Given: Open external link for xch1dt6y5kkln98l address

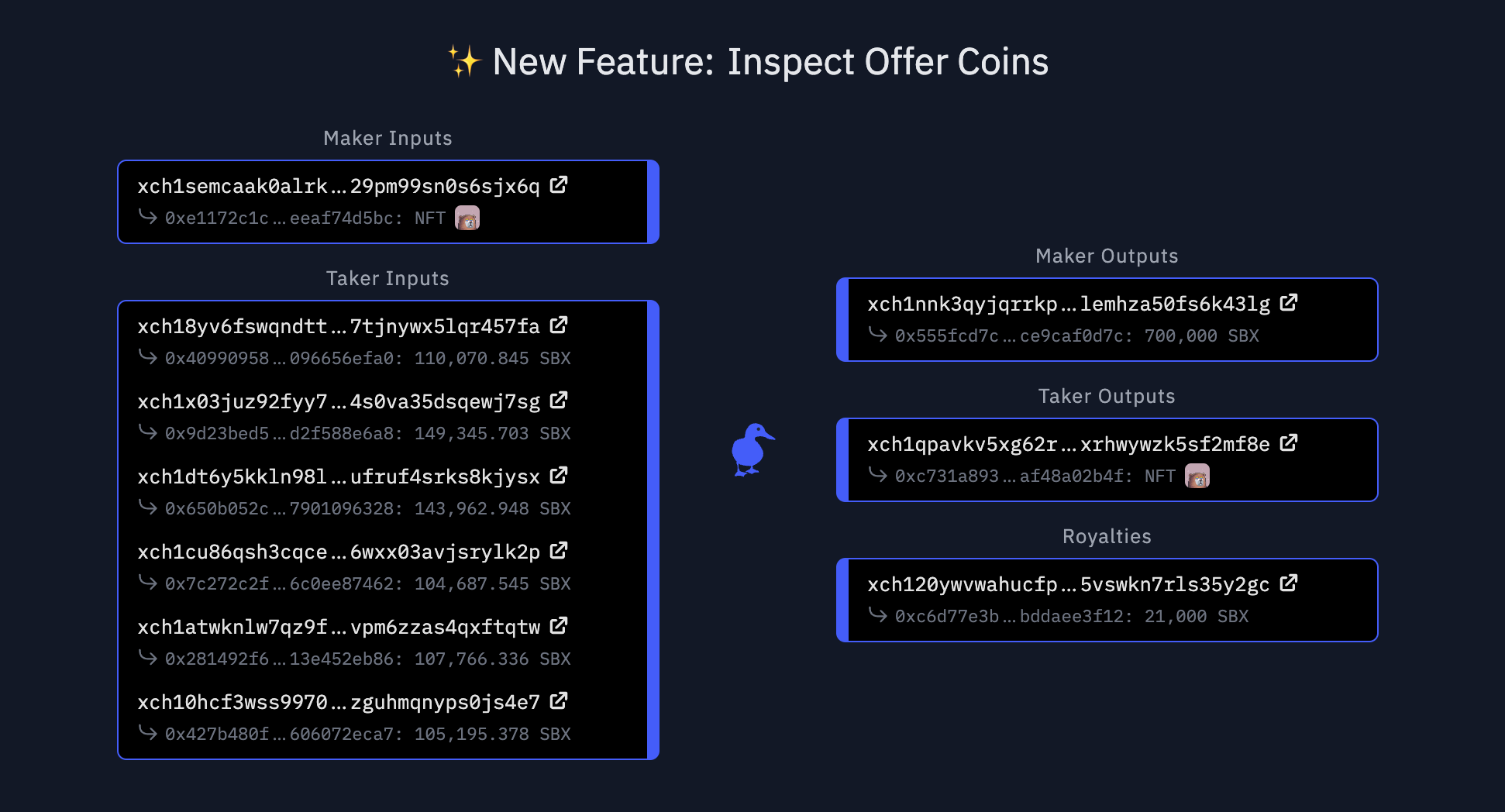Looking at the screenshot, I should pyautogui.click(x=559, y=476).
